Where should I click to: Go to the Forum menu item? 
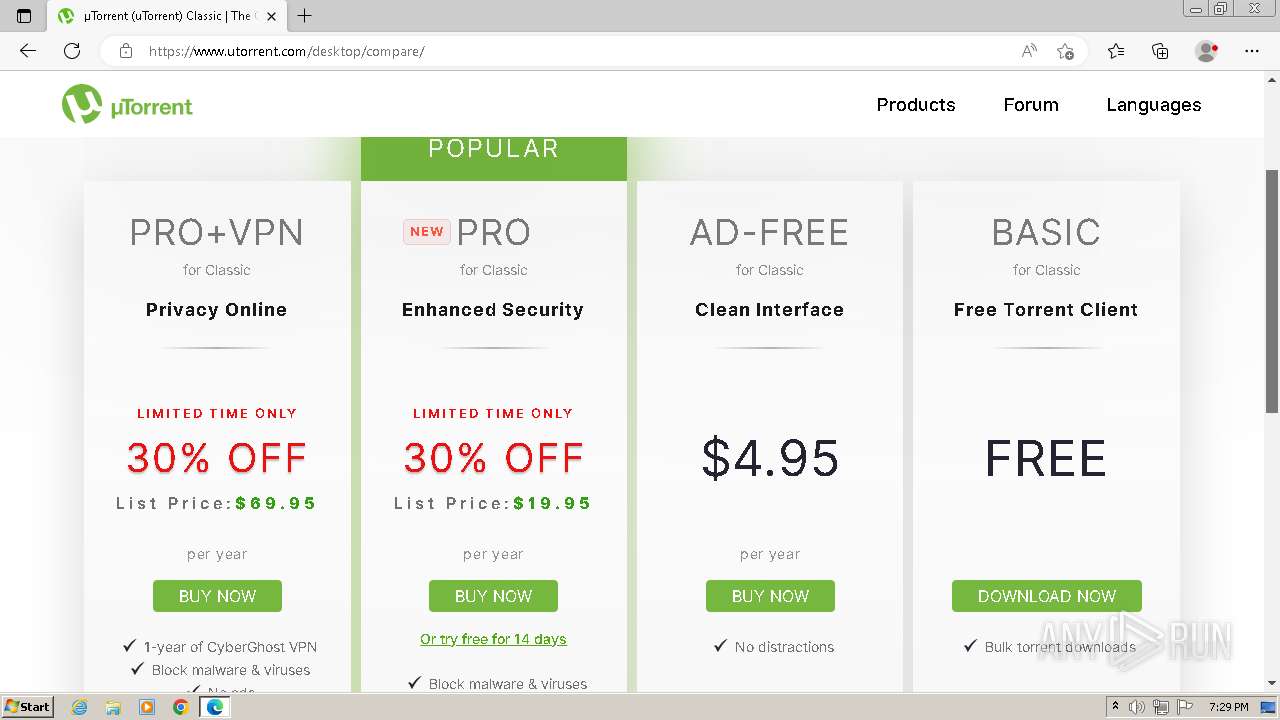(x=1030, y=105)
